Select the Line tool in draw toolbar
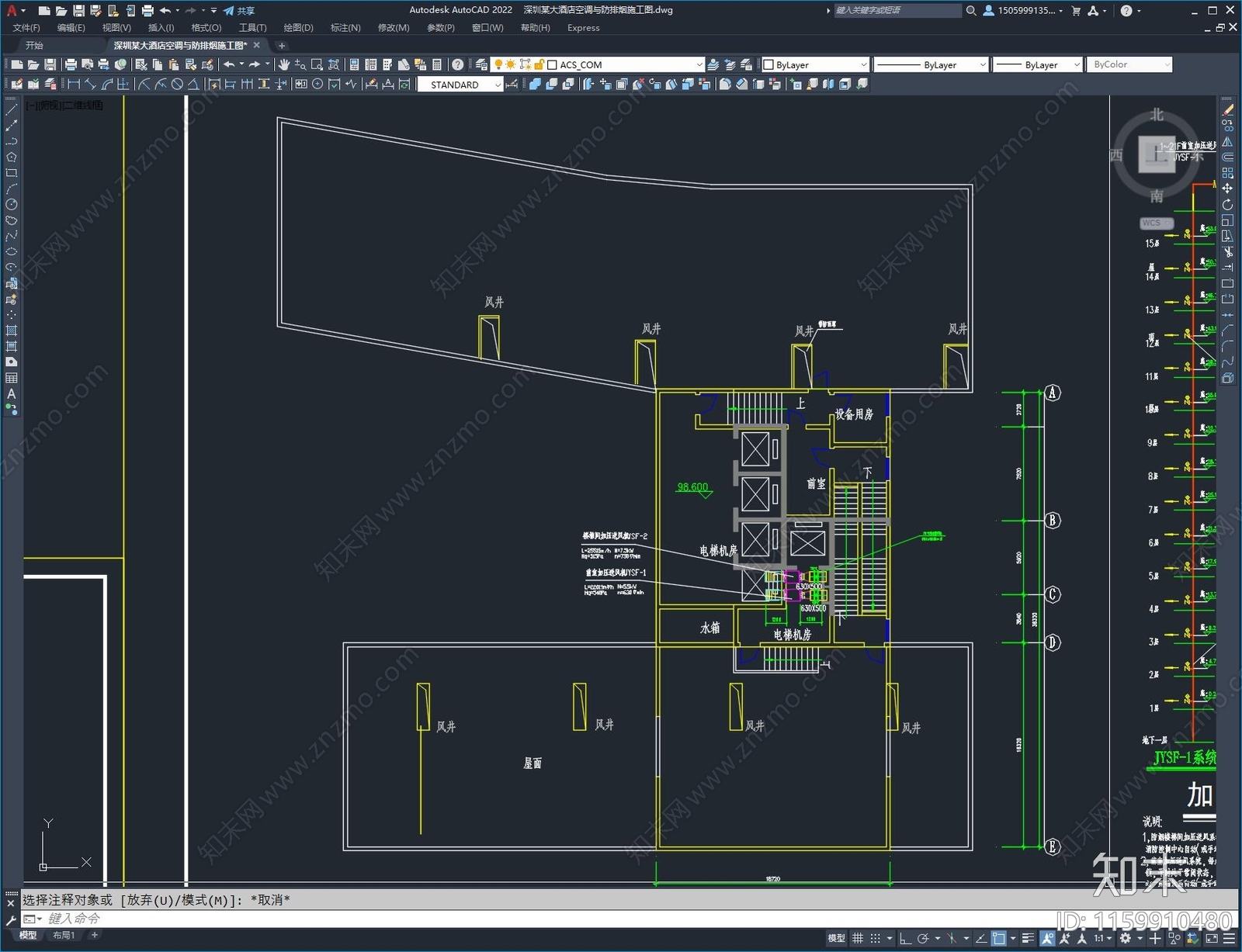This screenshot has height=952, width=1242. point(11,109)
